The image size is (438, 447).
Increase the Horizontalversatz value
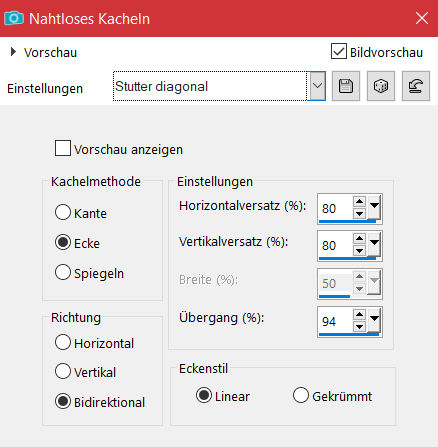[x=359, y=201]
